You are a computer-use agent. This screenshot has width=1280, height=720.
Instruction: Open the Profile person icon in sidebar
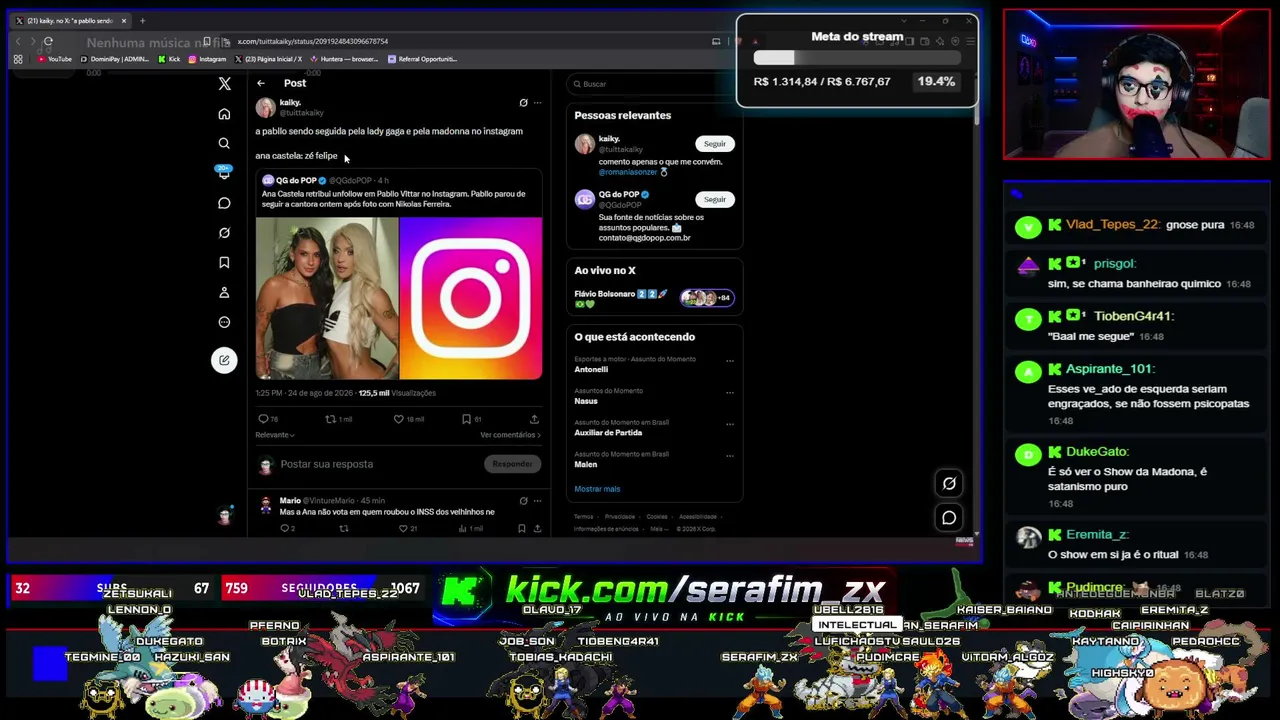tap(224, 293)
